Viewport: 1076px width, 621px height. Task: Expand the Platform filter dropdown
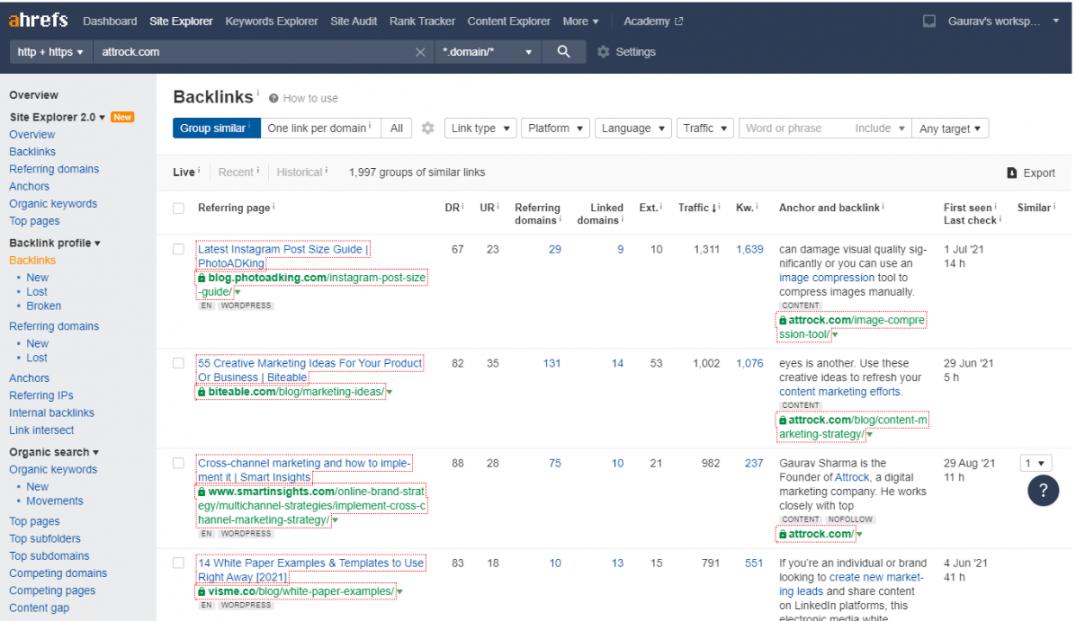click(555, 128)
